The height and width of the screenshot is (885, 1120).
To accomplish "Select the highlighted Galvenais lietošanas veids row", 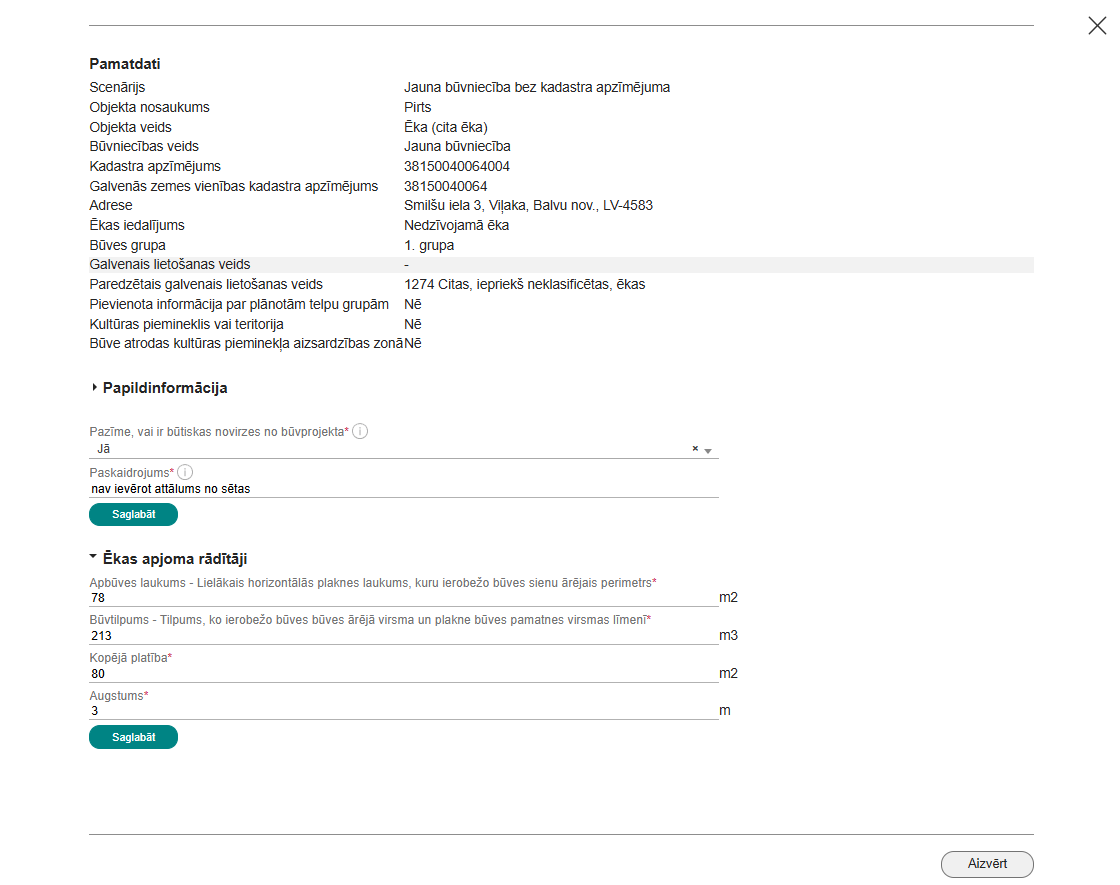I will click(561, 265).
